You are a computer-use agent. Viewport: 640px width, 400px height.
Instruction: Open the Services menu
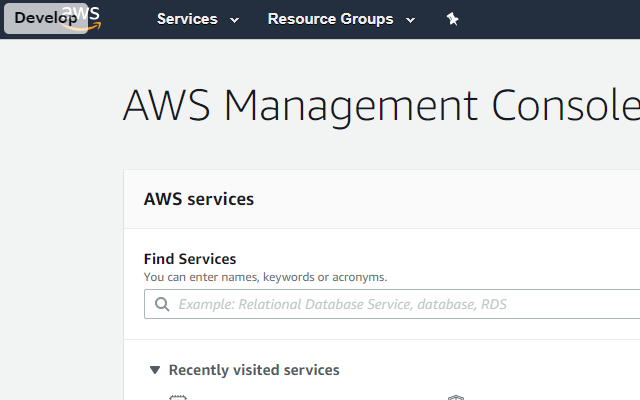tap(198, 19)
